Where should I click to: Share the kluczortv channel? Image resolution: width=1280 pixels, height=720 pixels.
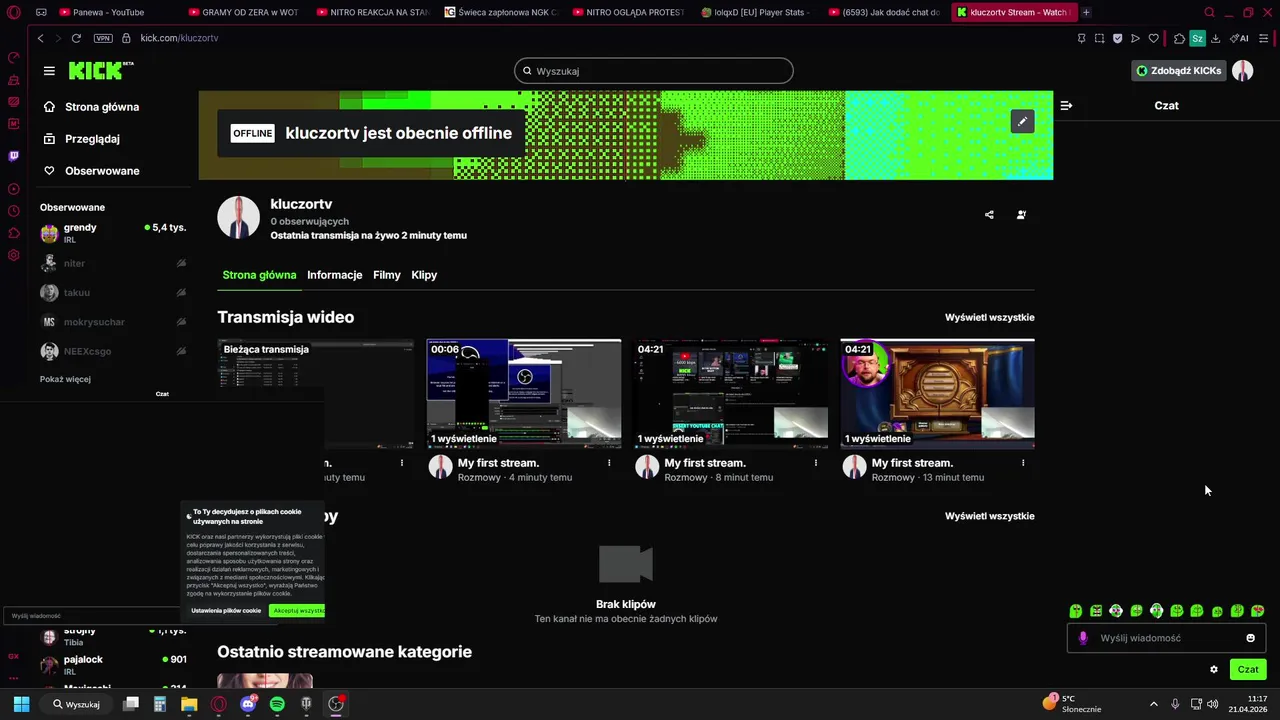(989, 214)
